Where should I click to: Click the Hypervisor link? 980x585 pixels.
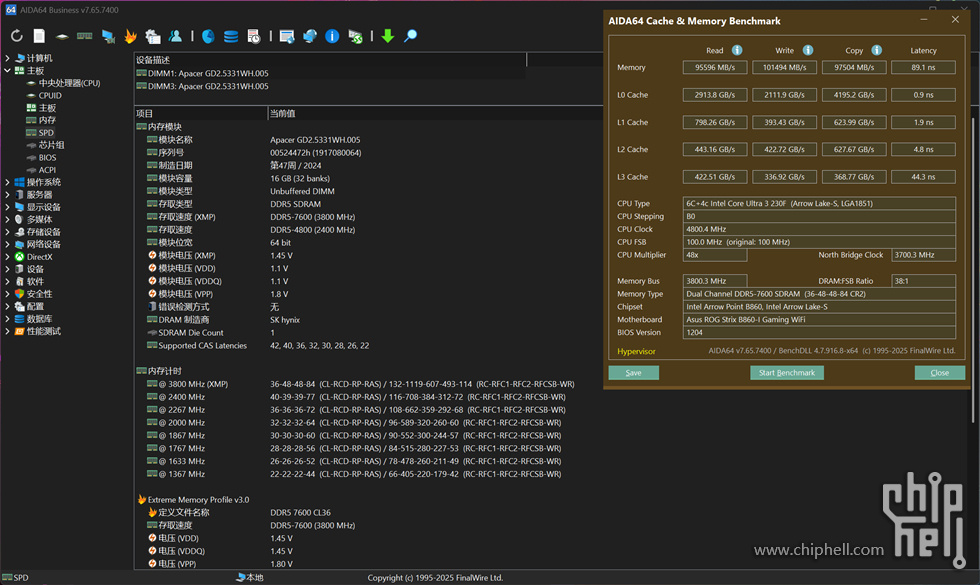636,351
